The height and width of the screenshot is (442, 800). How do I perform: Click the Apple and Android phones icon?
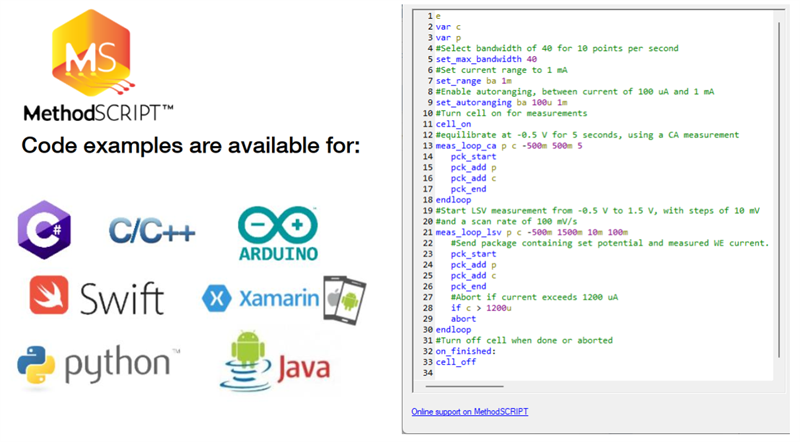coord(344,300)
